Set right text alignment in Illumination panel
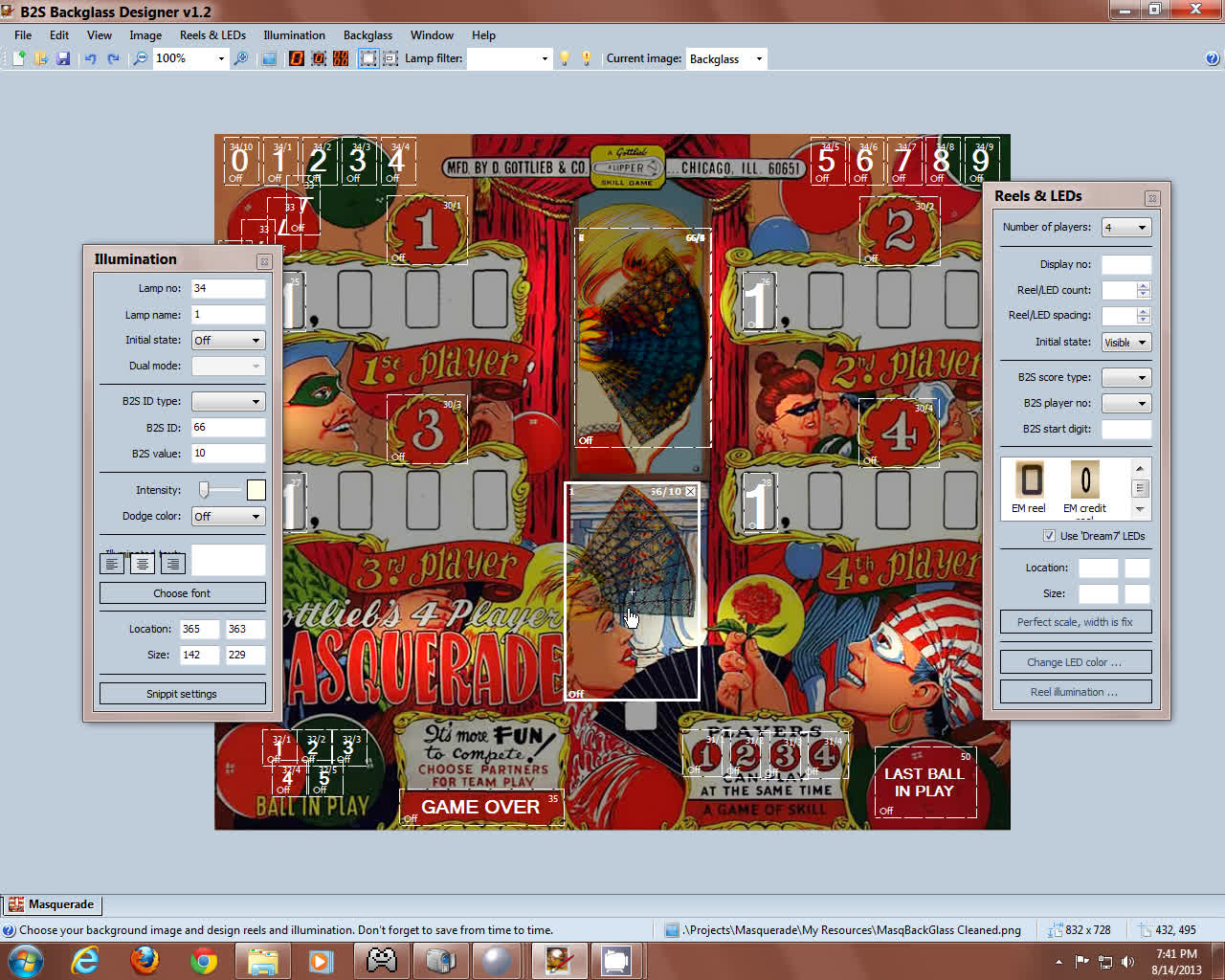This screenshot has width=1225, height=980. [172, 563]
